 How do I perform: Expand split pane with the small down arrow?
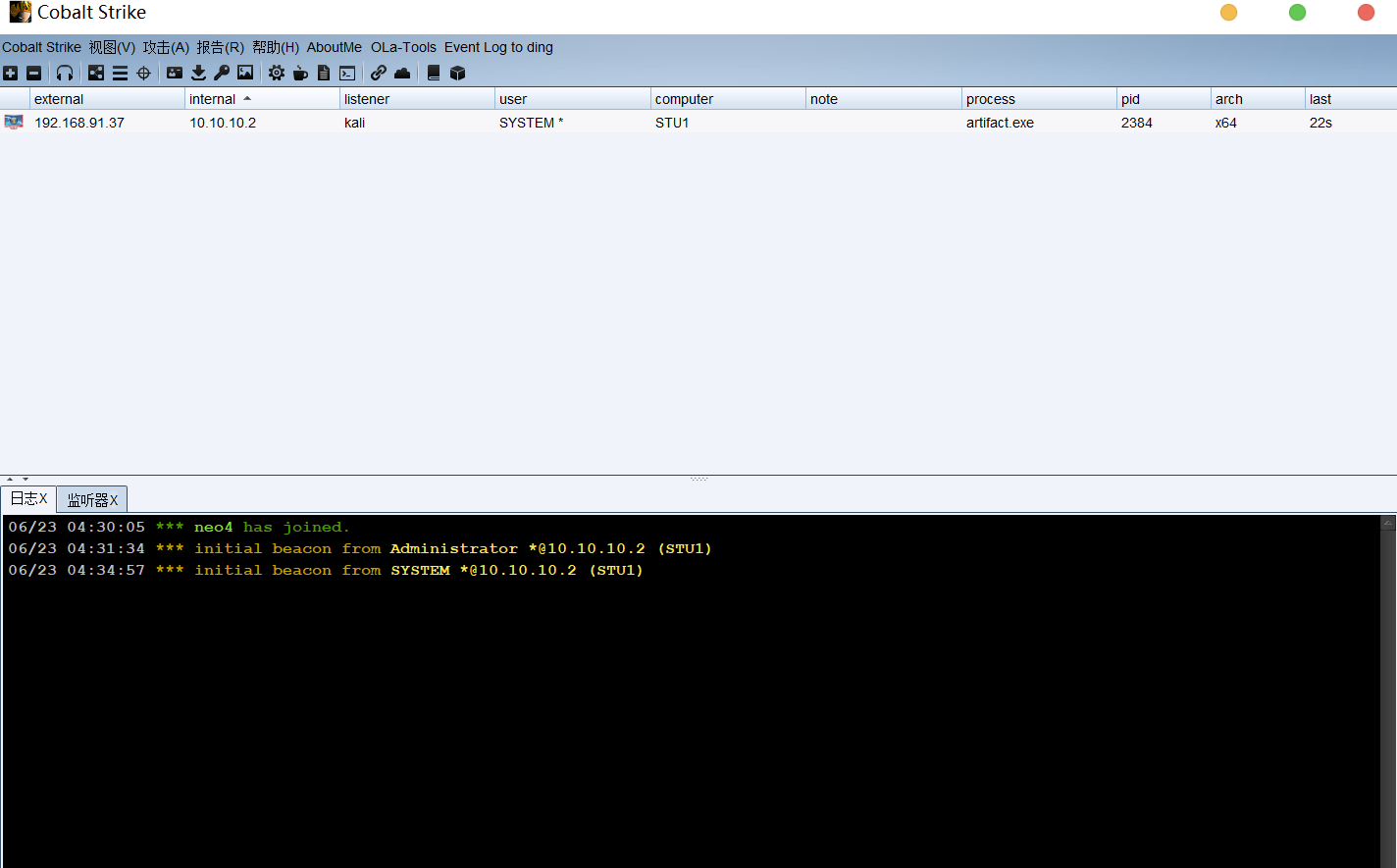tap(26, 480)
